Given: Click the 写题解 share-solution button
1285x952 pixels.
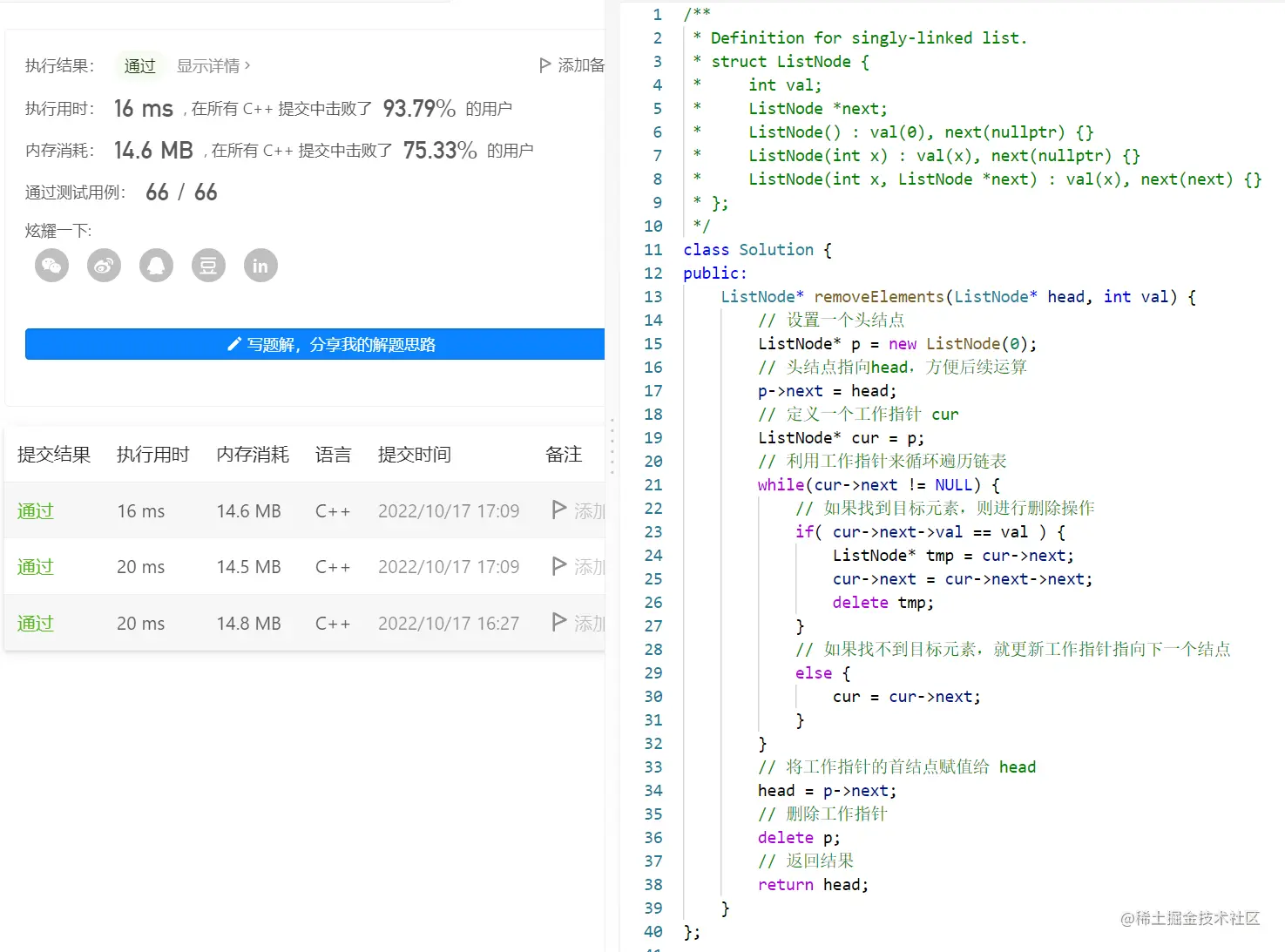Looking at the screenshot, I should [314, 344].
